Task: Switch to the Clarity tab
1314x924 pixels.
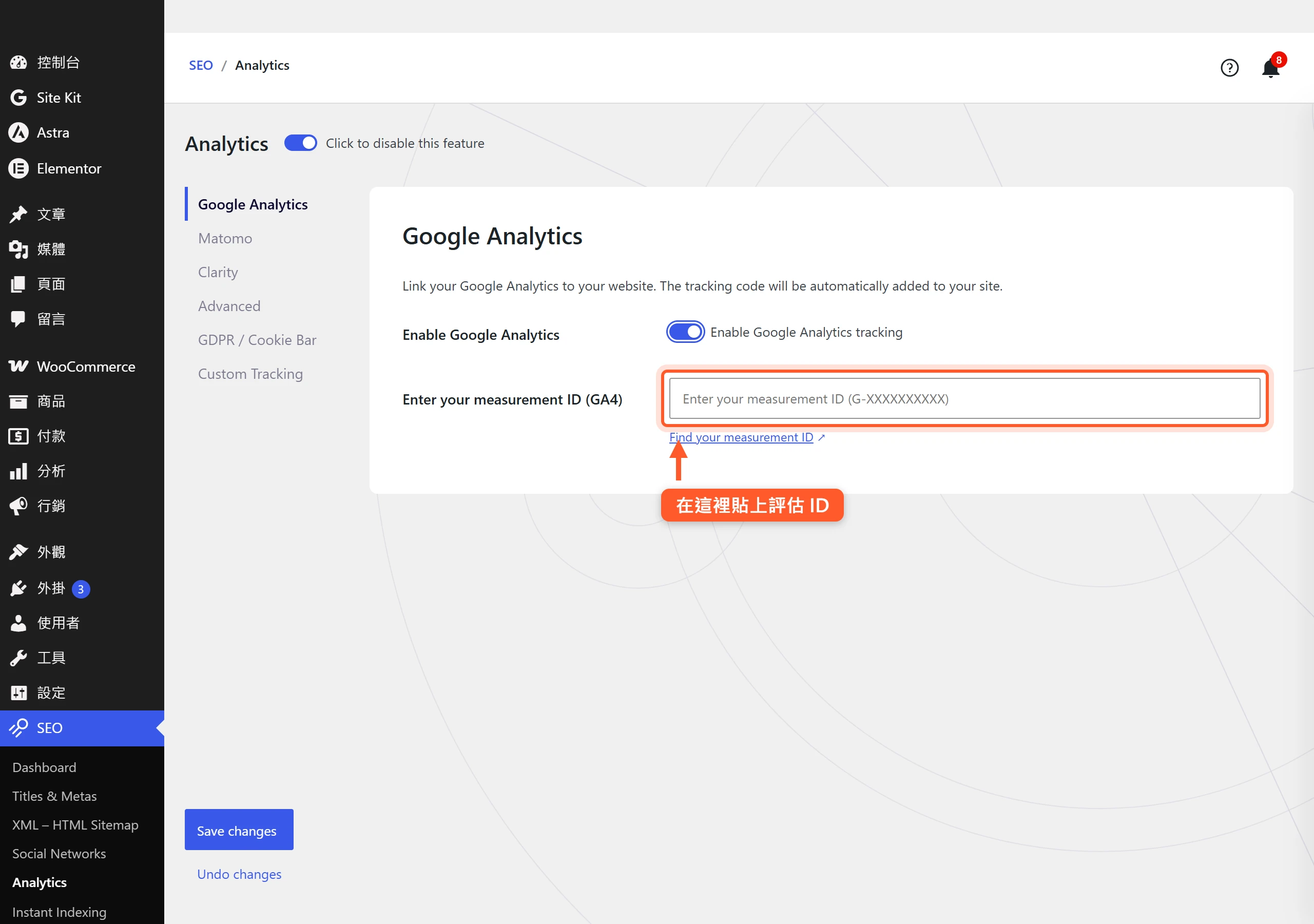Action: (218, 273)
